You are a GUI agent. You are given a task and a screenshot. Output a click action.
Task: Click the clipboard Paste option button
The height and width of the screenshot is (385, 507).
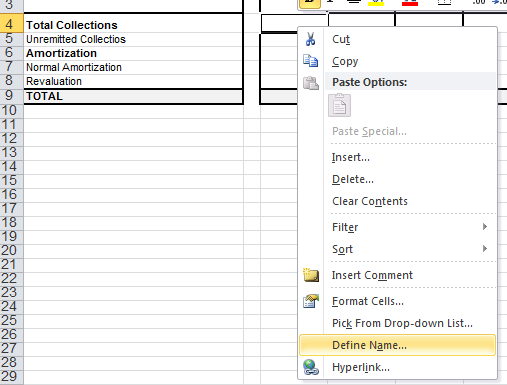(339, 106)
